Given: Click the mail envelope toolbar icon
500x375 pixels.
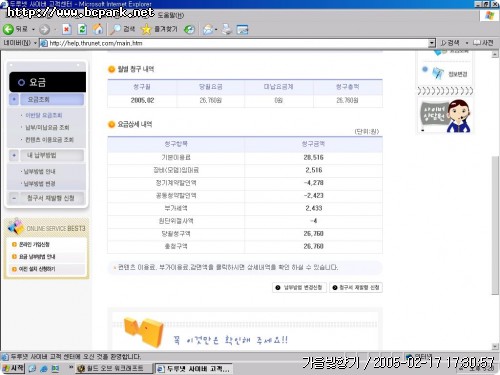Looking at the screenshot, I should point(208,30).
